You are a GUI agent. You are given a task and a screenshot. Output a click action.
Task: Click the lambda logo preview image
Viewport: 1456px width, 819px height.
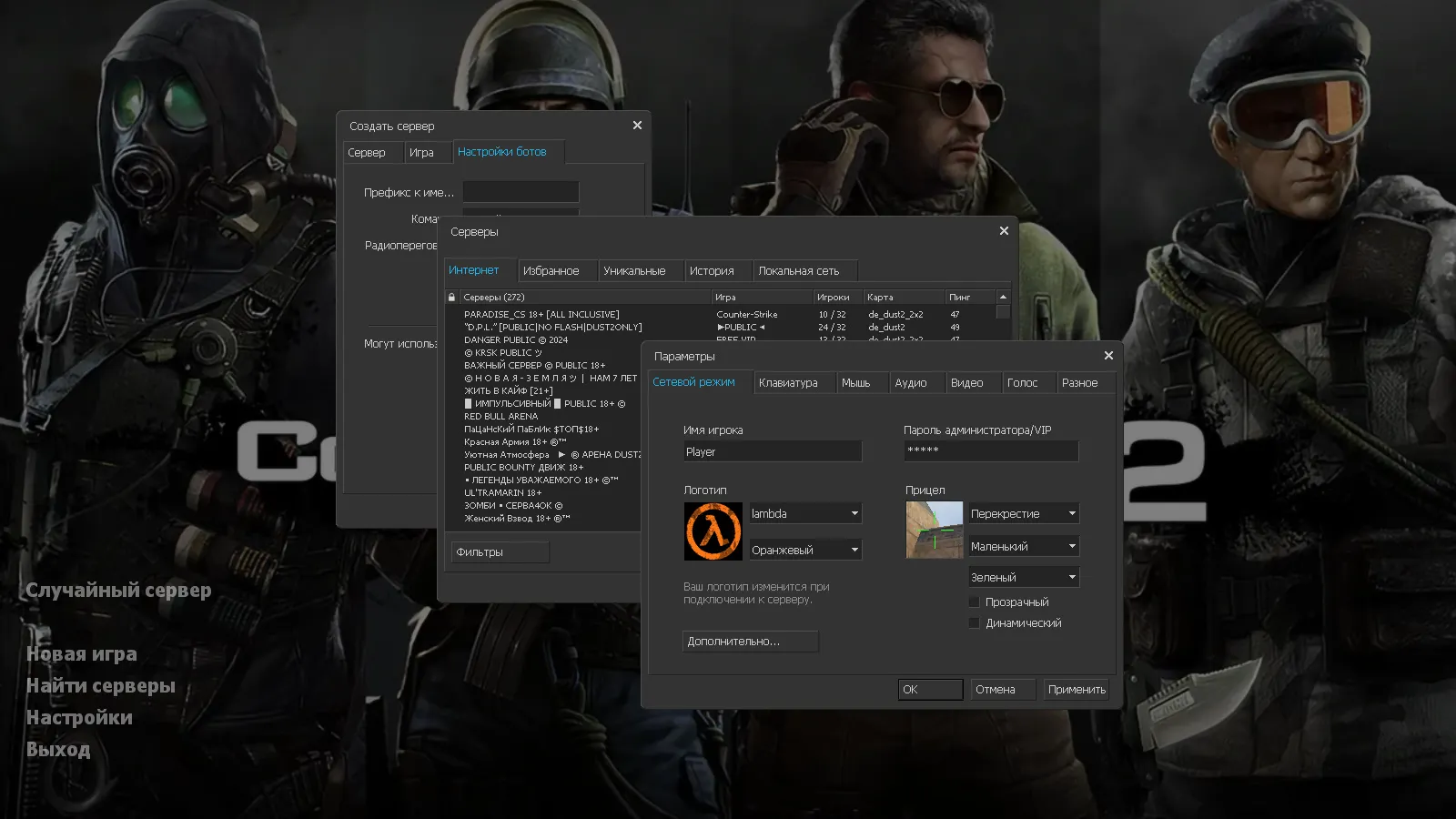click(x=713, y=531)
